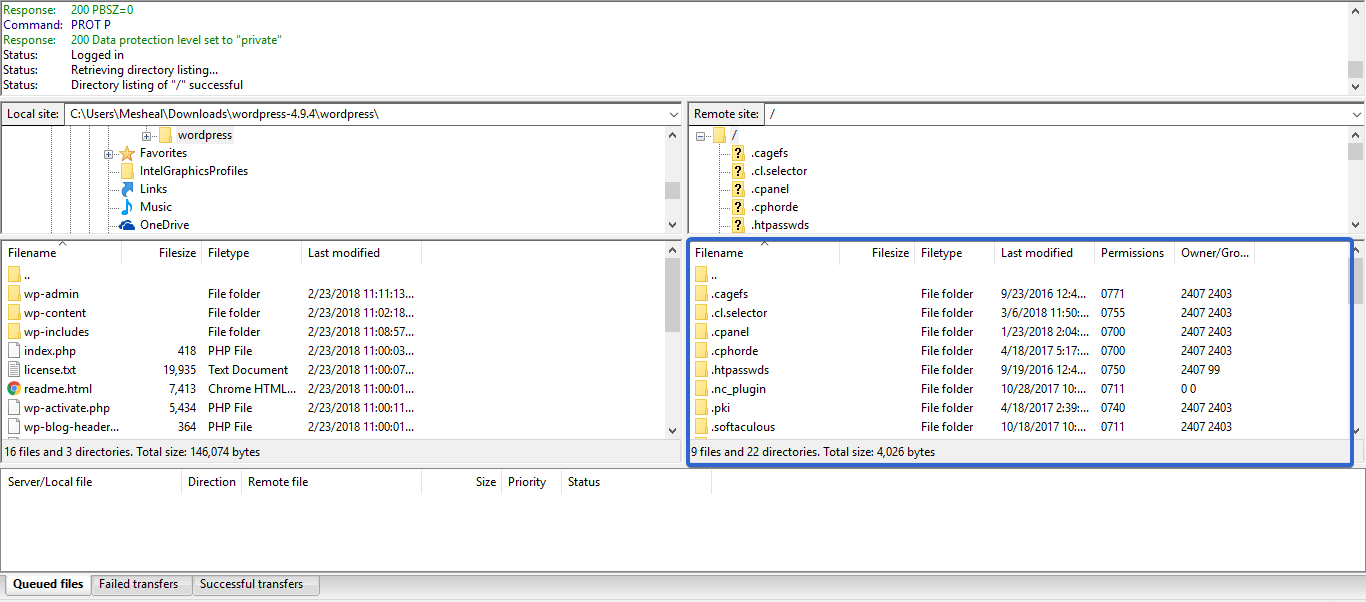Viewport: 1366px width, 602px height.
Task: Click the Priority column header in queue
Action: point(531,482)
